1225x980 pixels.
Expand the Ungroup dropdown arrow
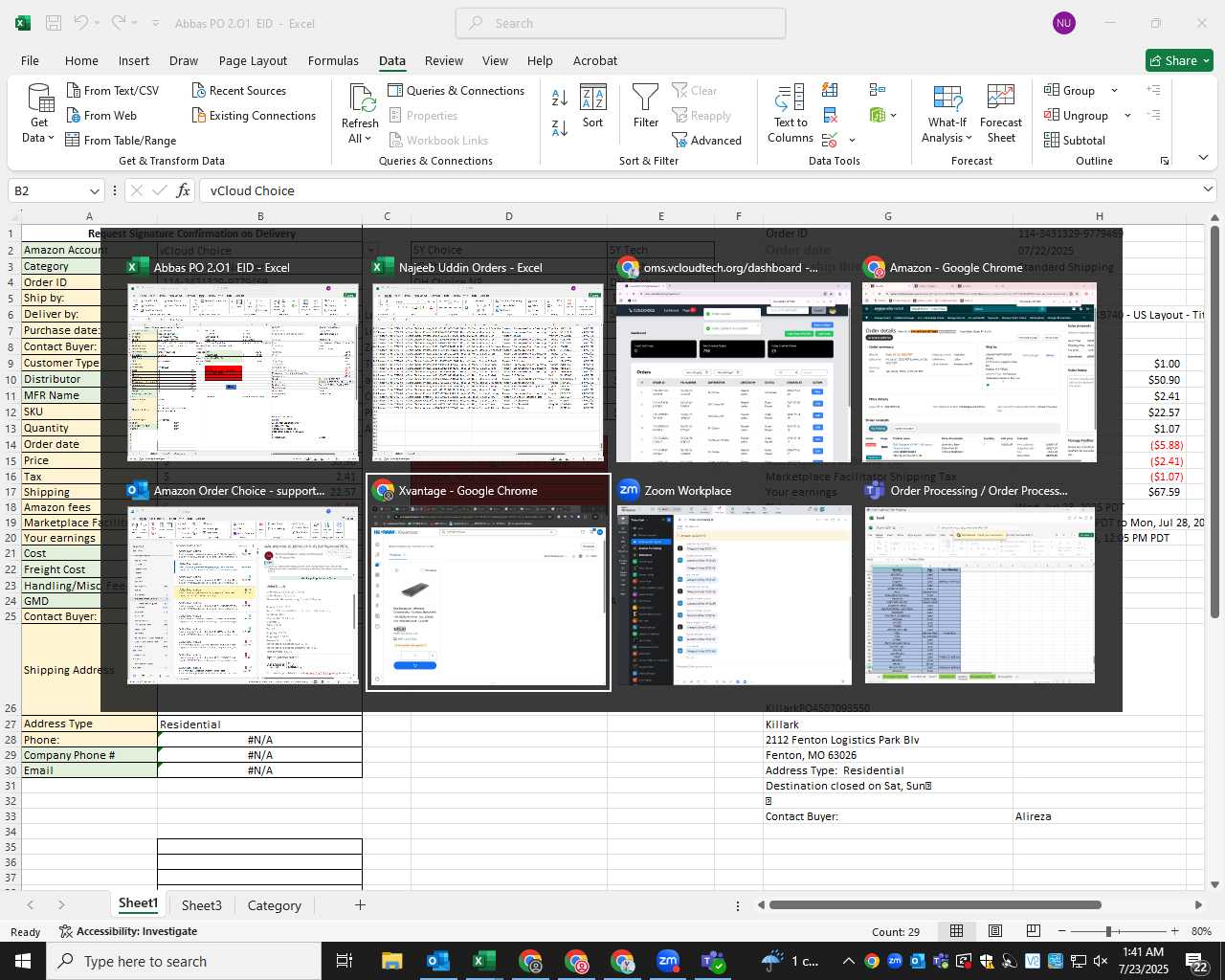point(1127,115)
